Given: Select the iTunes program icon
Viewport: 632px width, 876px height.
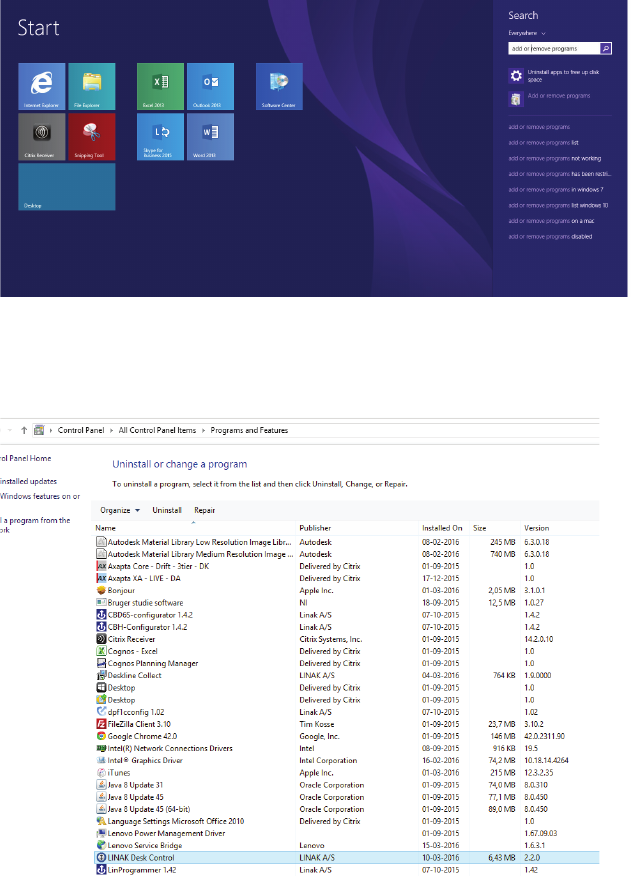Looking at the screenshot, I should click(x=101, y=773).
